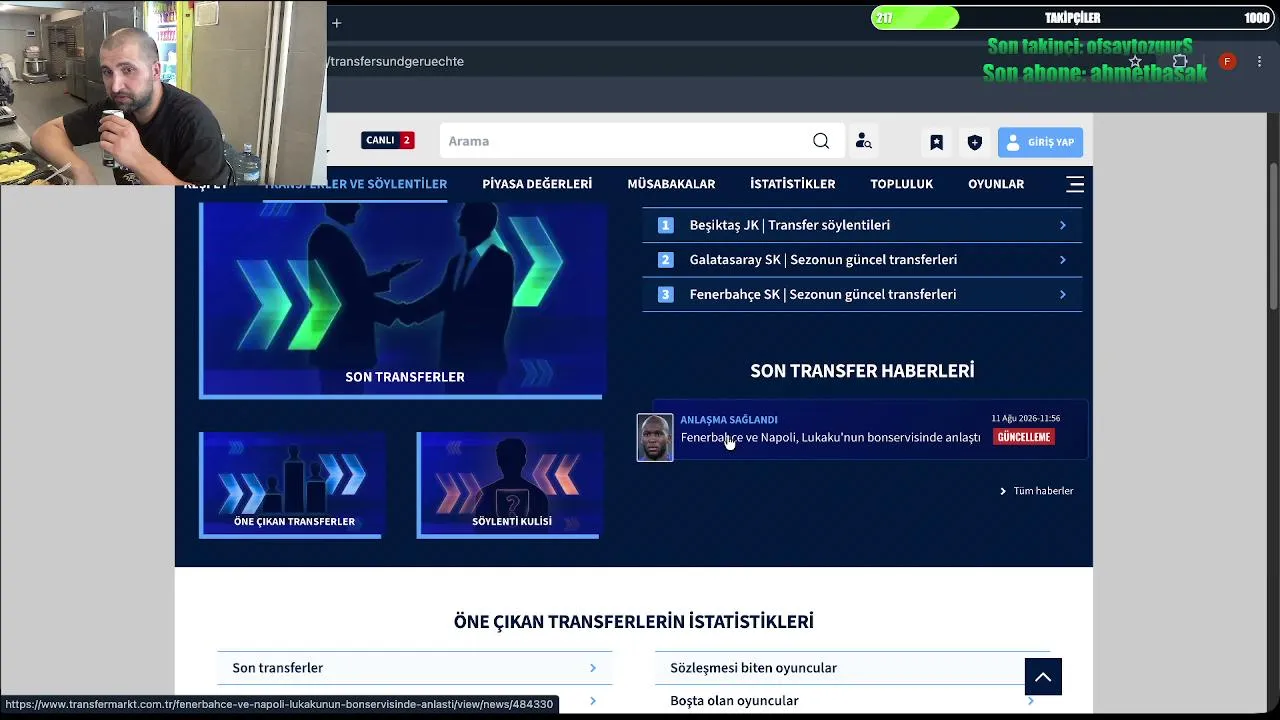Click the number 3 rank badge
1280x720 pixels.
click(x=665, y=294)
